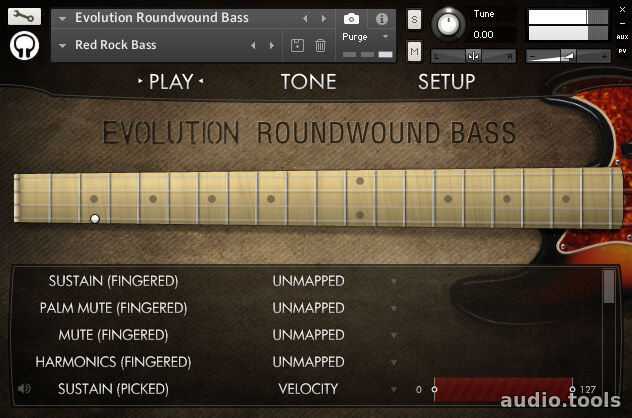This screenshot has width=632, height=418.
Task: Adjust the Tune knob
Action: [448, 24]
